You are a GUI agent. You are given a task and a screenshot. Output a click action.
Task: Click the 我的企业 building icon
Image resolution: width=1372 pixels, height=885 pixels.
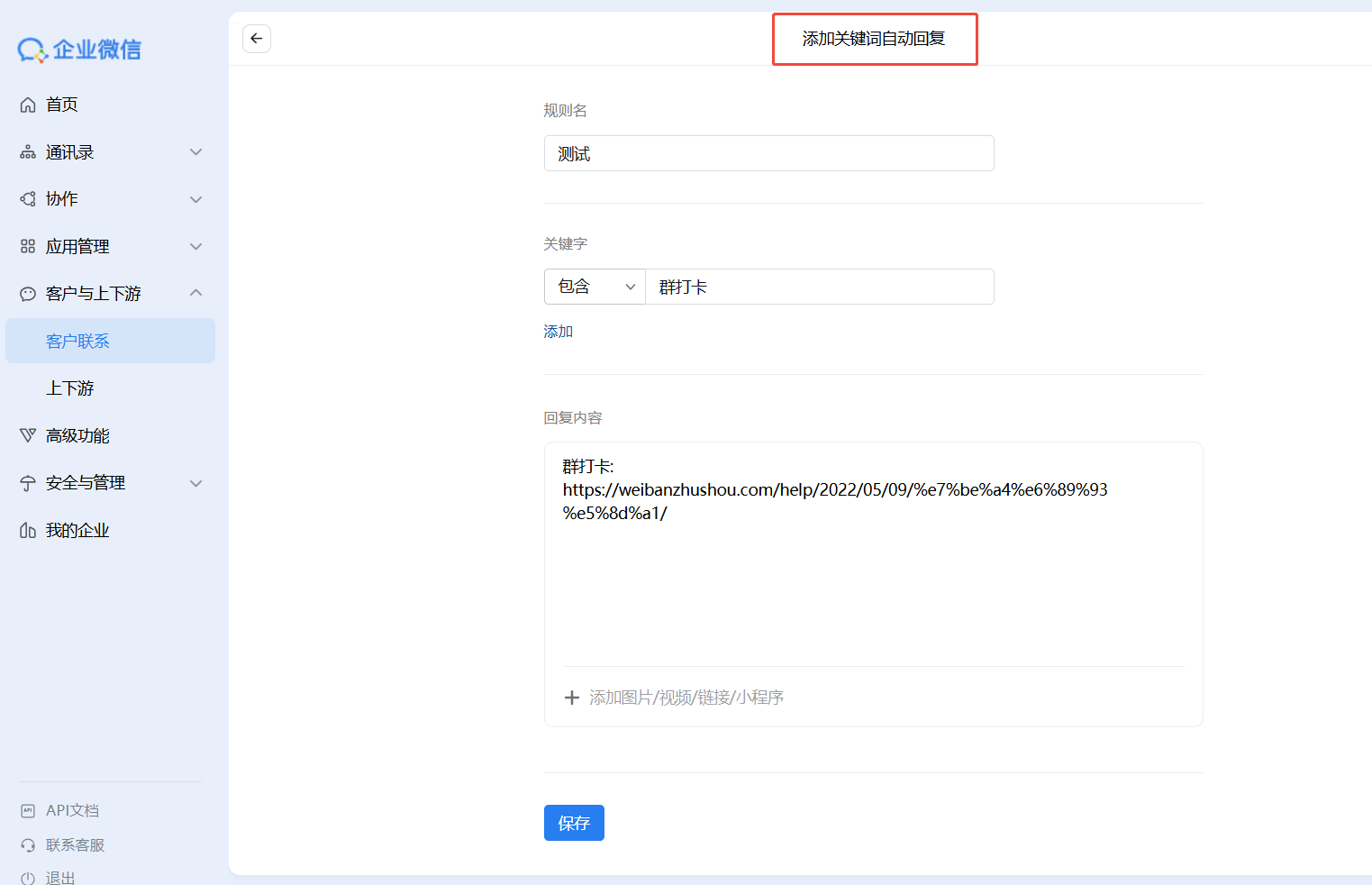(x=28, y=530)
